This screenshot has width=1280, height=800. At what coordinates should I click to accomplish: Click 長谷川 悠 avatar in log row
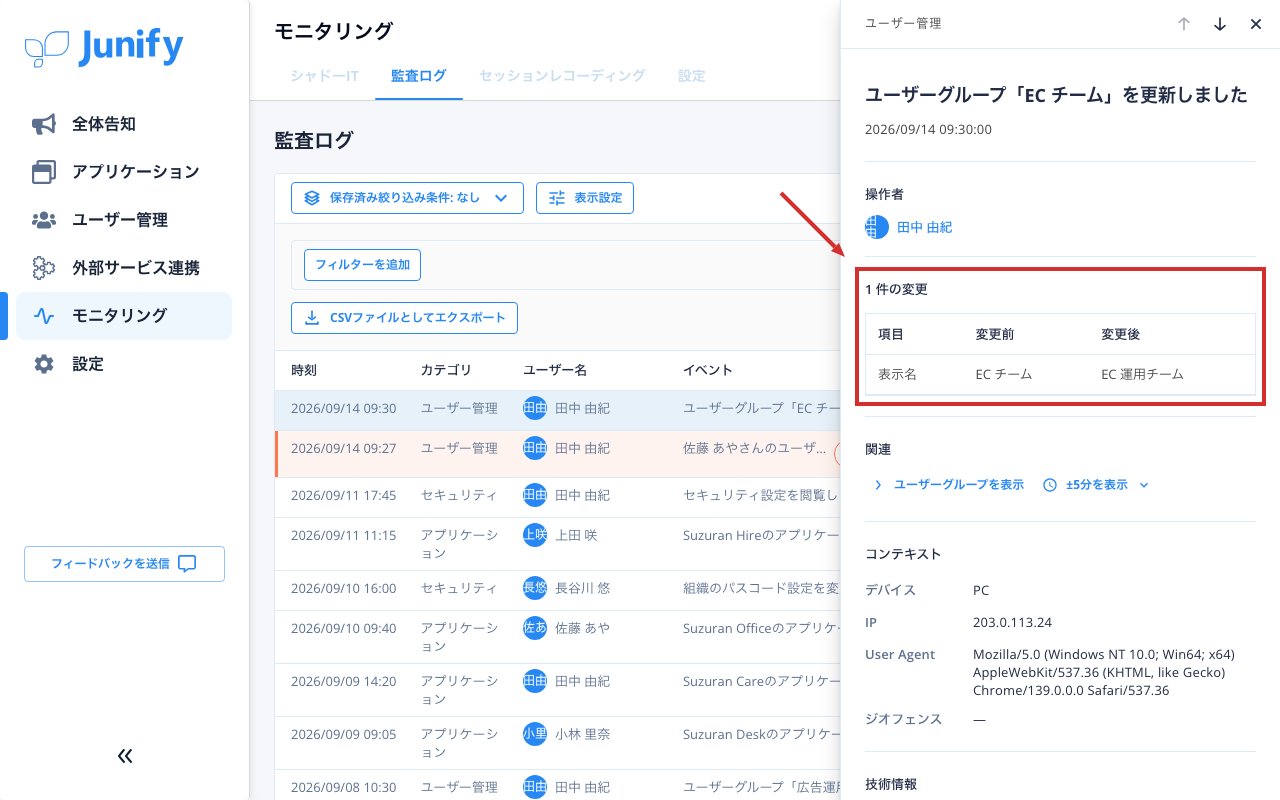(535, 588)
